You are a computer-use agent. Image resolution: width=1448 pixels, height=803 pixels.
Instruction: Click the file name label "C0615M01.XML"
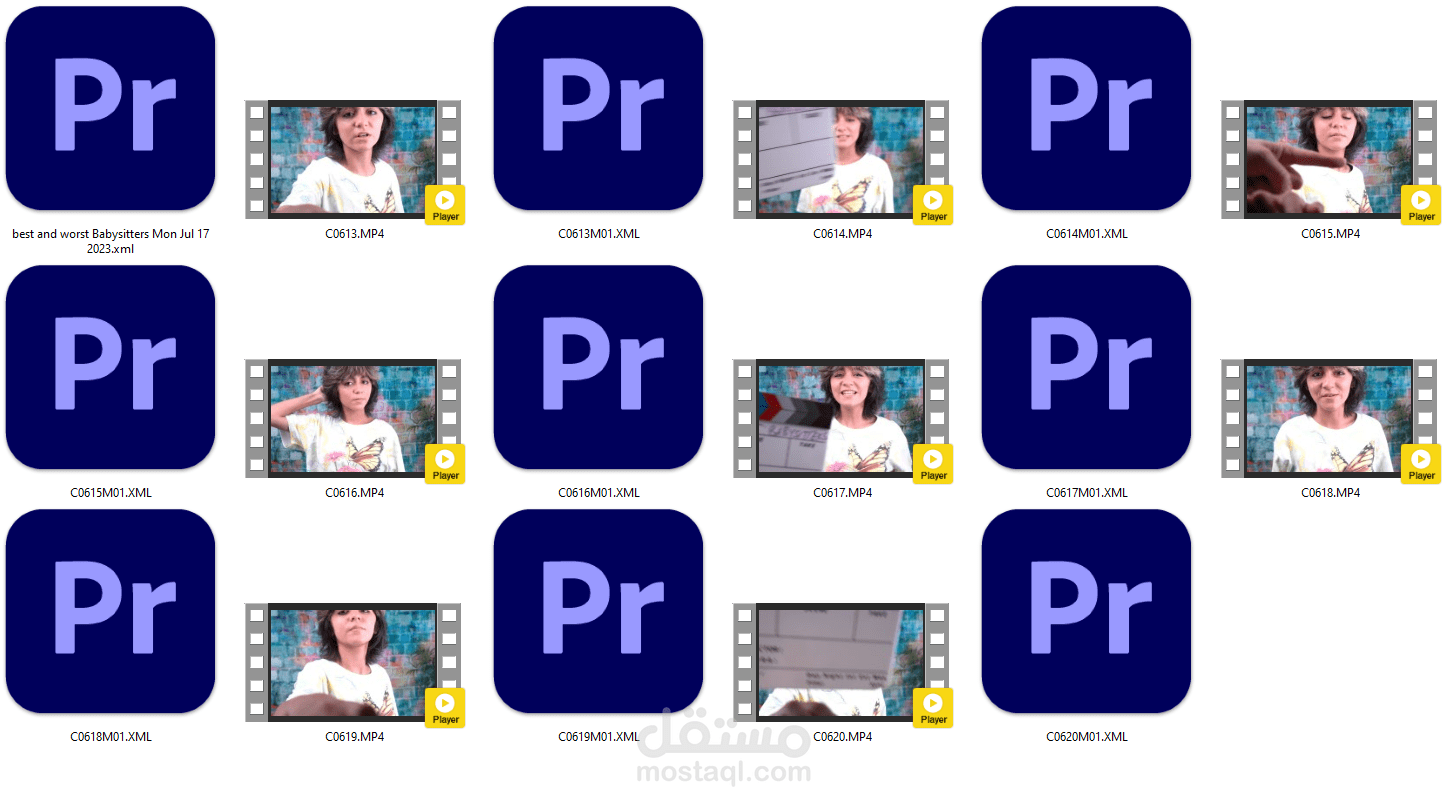click(x=111, y=493)
